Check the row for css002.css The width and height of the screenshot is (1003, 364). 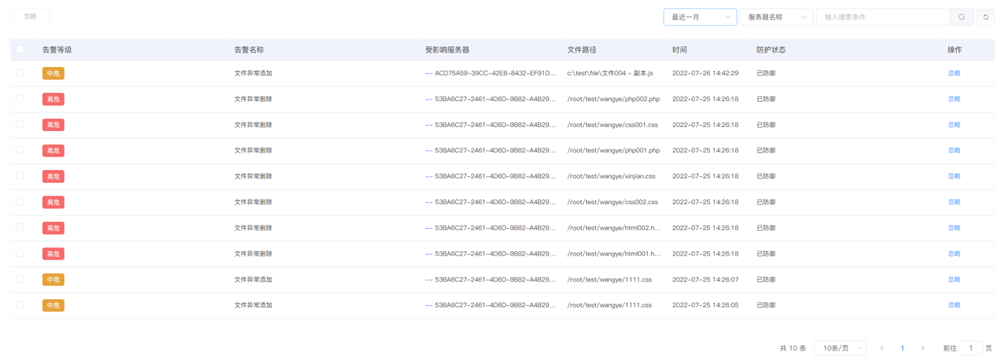20,202
